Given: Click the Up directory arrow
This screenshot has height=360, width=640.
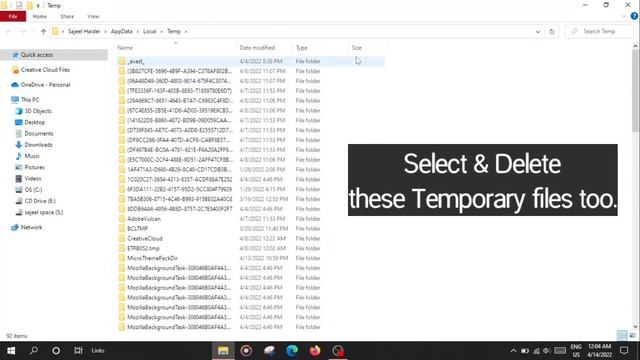Looking at the screenshot, I should (43, 31).
